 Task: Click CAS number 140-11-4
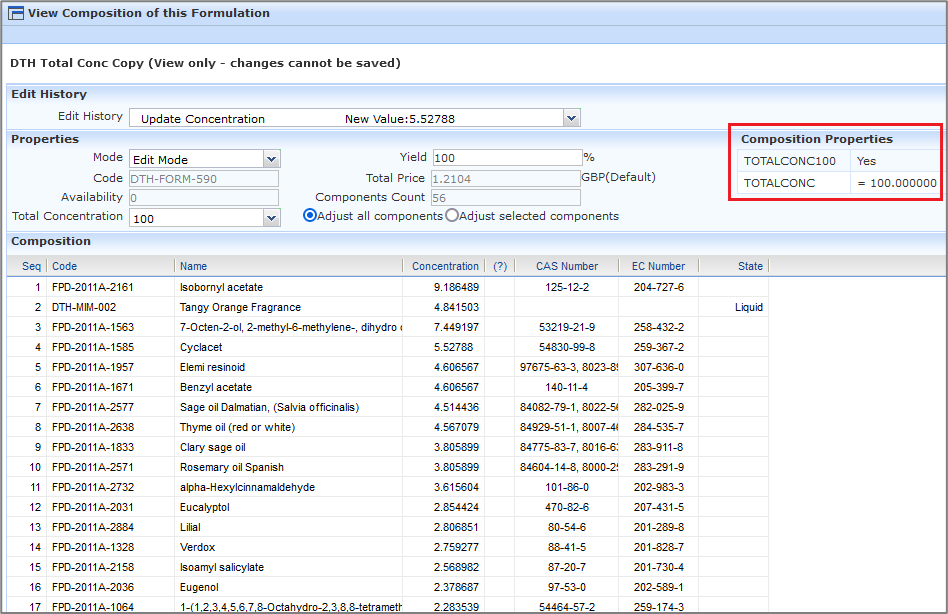pyautogui.click(x=567, y=387)
